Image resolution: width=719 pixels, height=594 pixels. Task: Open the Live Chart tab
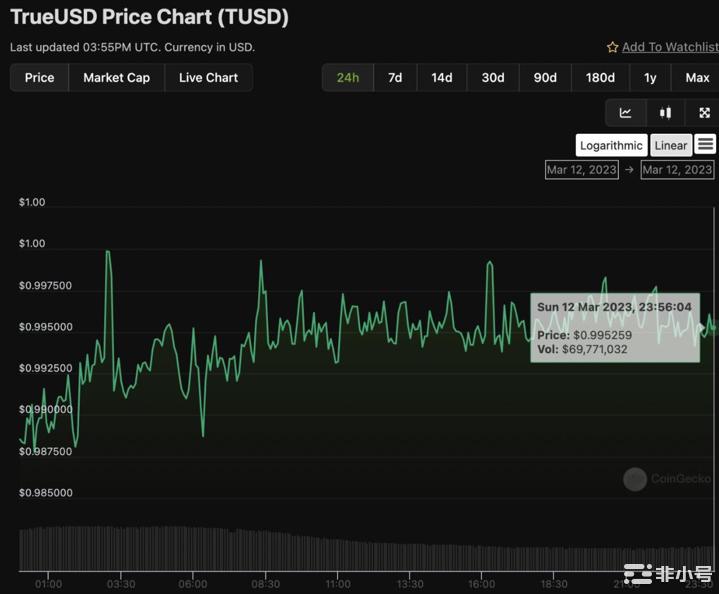[208, 78]
